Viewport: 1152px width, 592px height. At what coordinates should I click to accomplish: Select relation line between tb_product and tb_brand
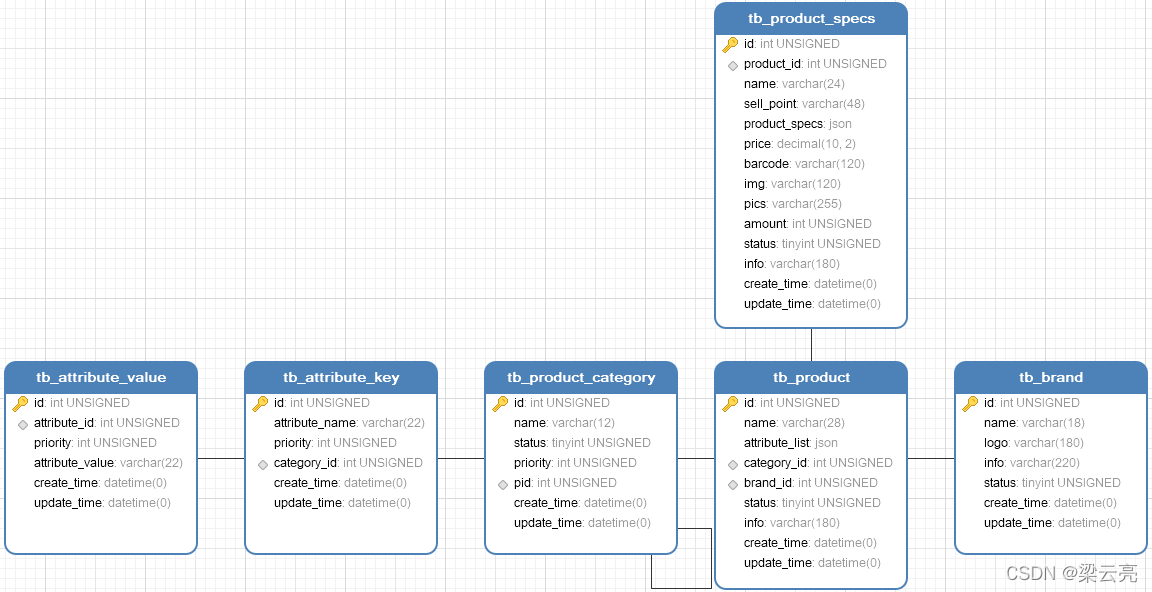[x=931, y=459]
